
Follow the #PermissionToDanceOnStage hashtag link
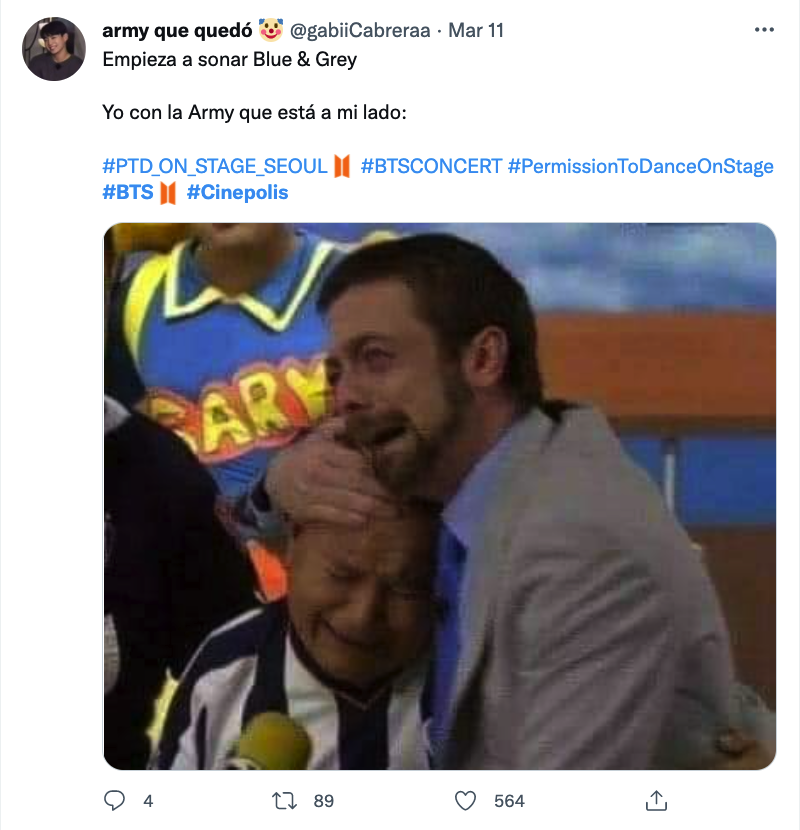click(640, 166)
